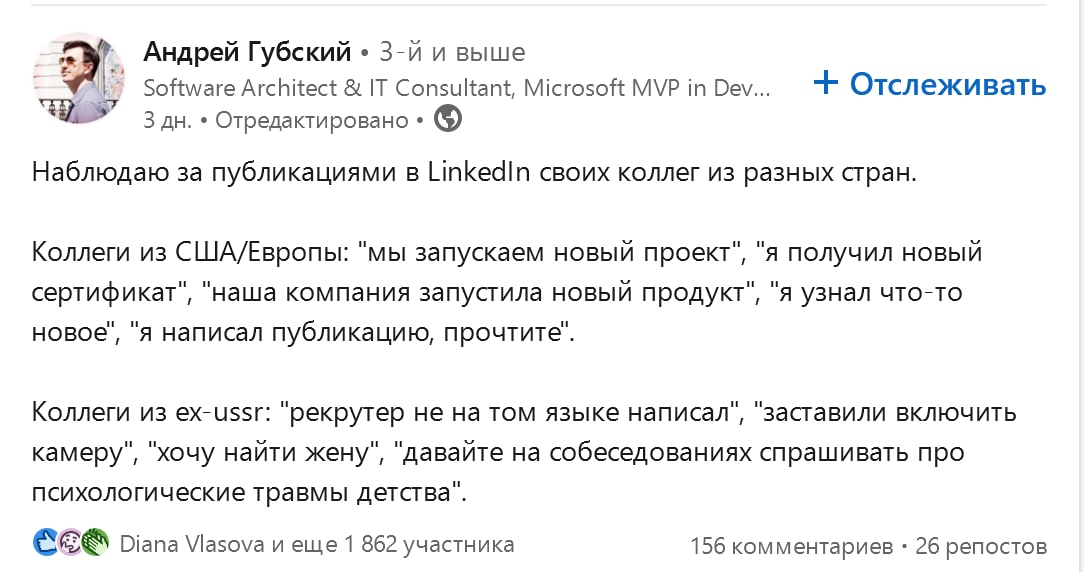Click the globe public visibility icon
This screenshot has width=1084, height=572.
click(x=448, y=119)
